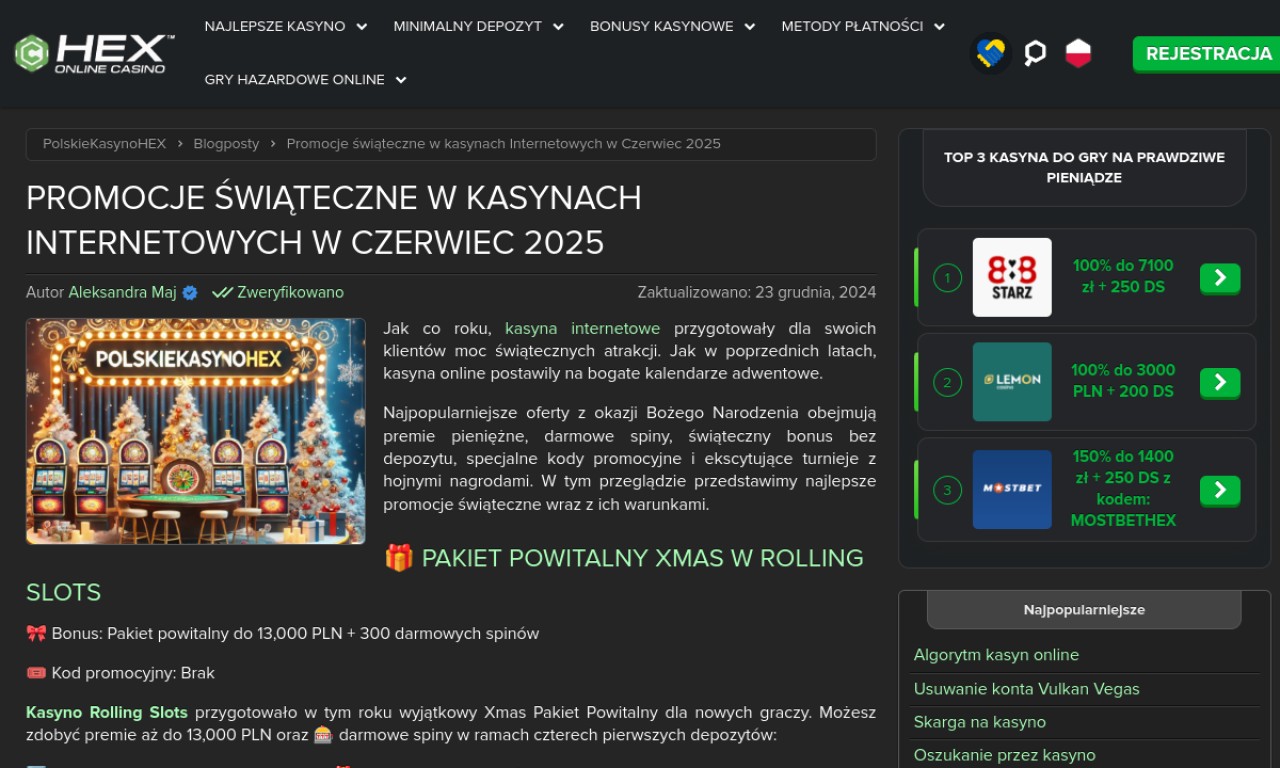Image resolution: width=1280 pixels, height=768 pixels.
Task: Click the blue-yellow Ukraine heart icon
Action: (991, 53)
